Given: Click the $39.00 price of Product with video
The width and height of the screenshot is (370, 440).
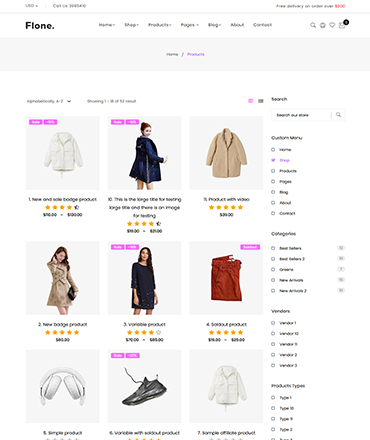Looking at the screenshot, I should pyautogui.click(x=226, y=215).
